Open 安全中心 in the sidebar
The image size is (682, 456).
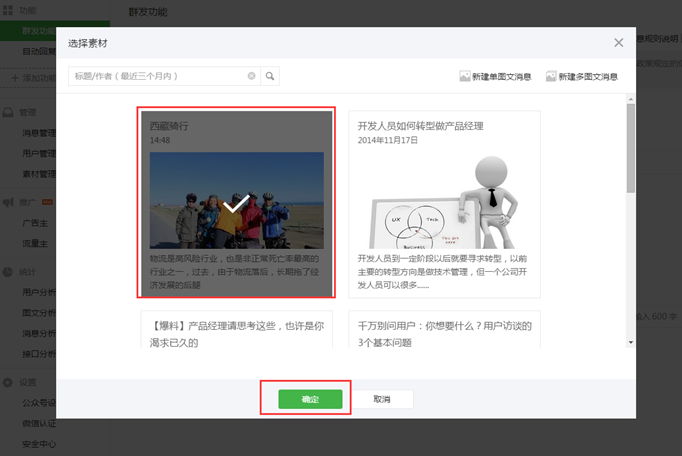point(39,444)
